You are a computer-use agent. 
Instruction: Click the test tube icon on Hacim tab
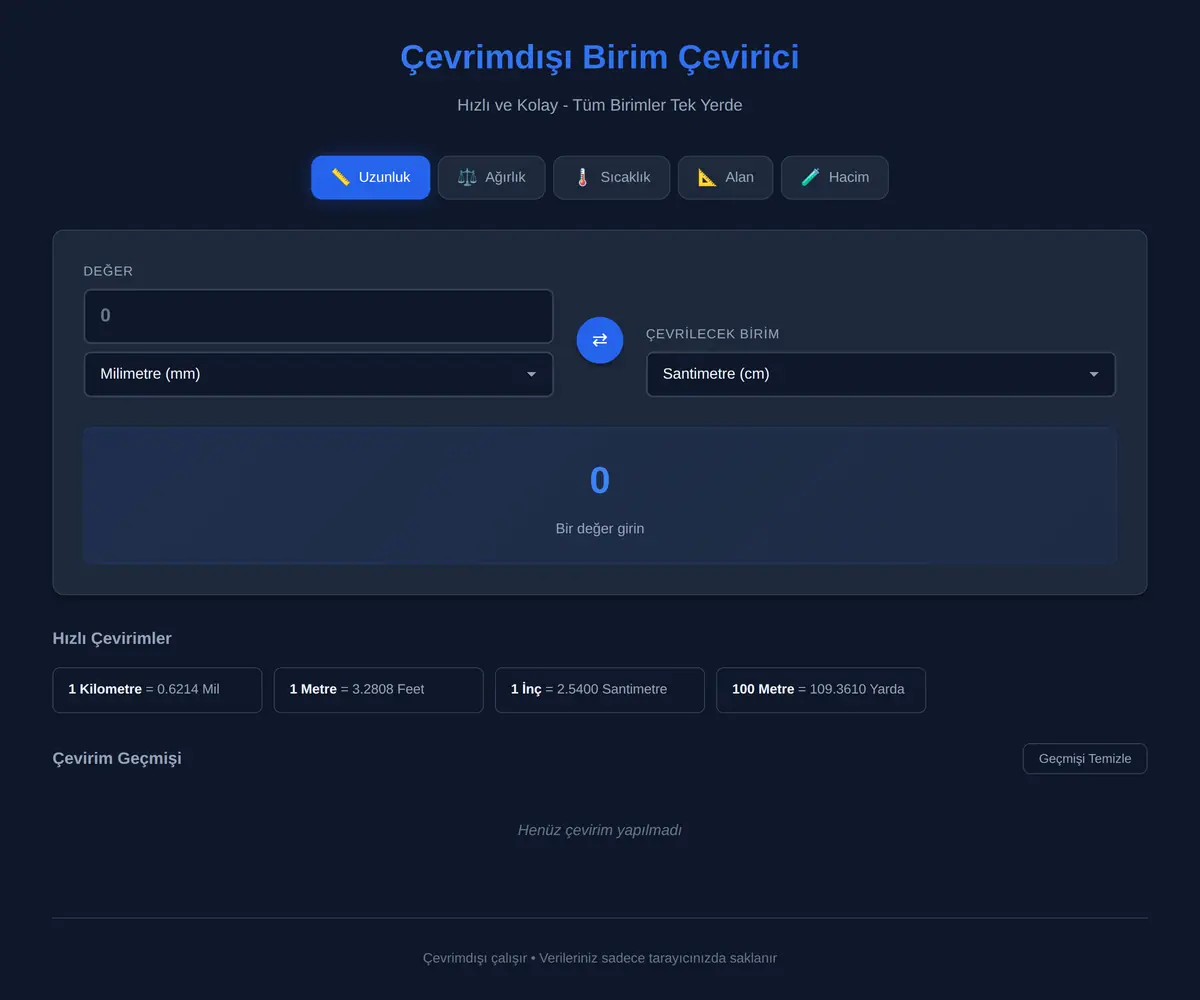tap(810, 177)
